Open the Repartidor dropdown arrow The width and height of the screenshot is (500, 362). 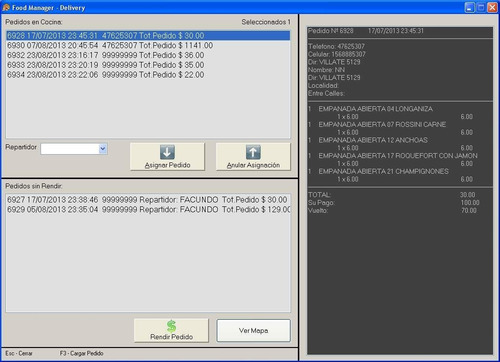click(103, 149)
